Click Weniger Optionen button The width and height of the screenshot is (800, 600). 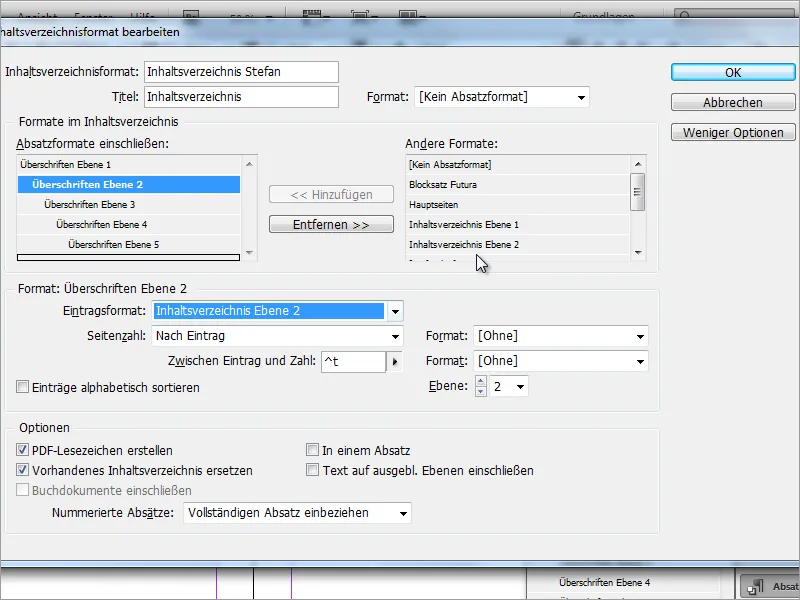(733, 133)
